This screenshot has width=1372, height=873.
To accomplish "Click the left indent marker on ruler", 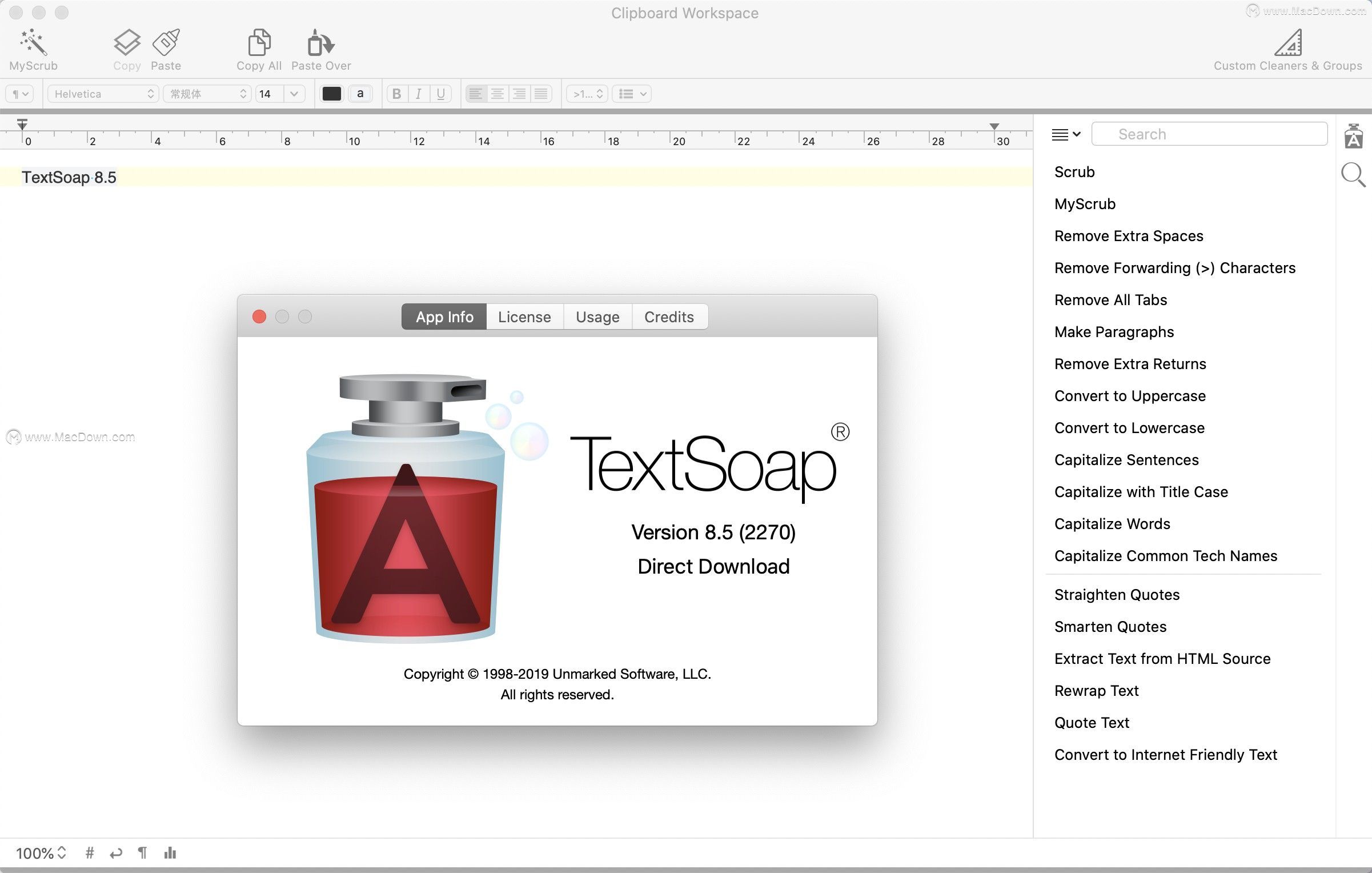I will pos(22,124).
